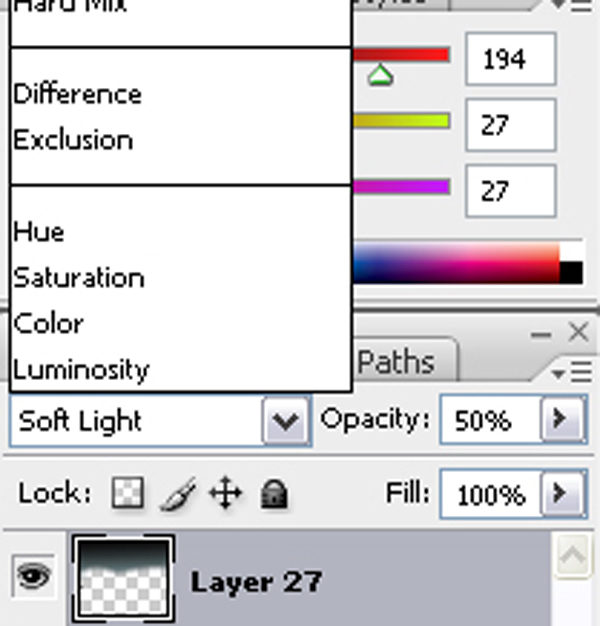Choose Luminosity blend mode
This screenshot has width=600, height=626.
[x=81, y=370]
